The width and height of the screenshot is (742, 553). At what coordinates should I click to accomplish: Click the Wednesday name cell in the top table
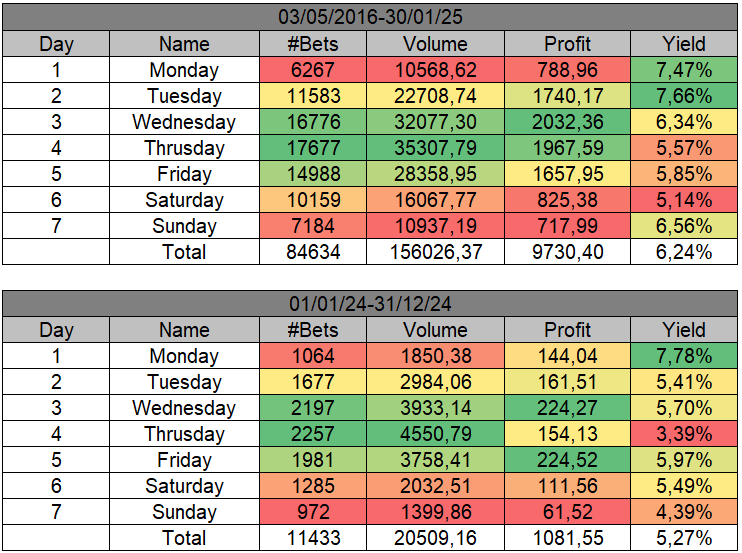coord(184,122)
